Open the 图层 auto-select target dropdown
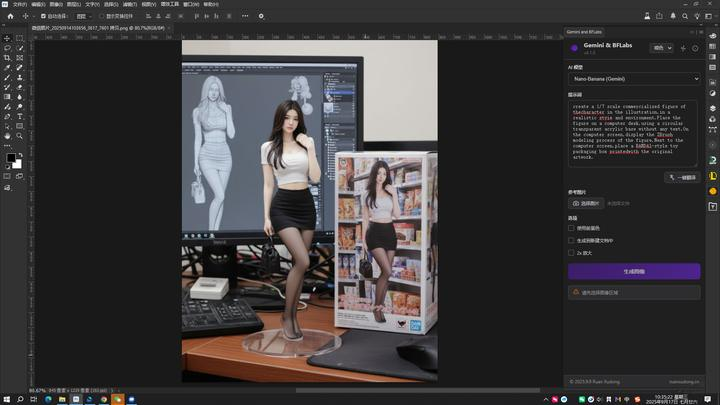This screenshot has height=405, width=720. pyautogui.click(x=85, y=16)
